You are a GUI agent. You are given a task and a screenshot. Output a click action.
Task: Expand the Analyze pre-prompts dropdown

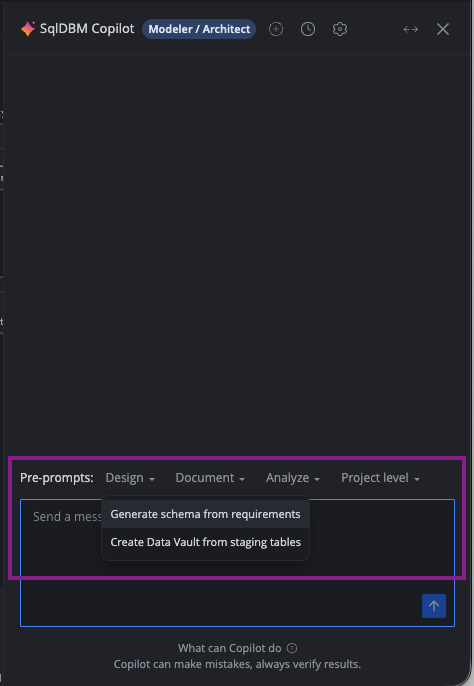point(292,478)
